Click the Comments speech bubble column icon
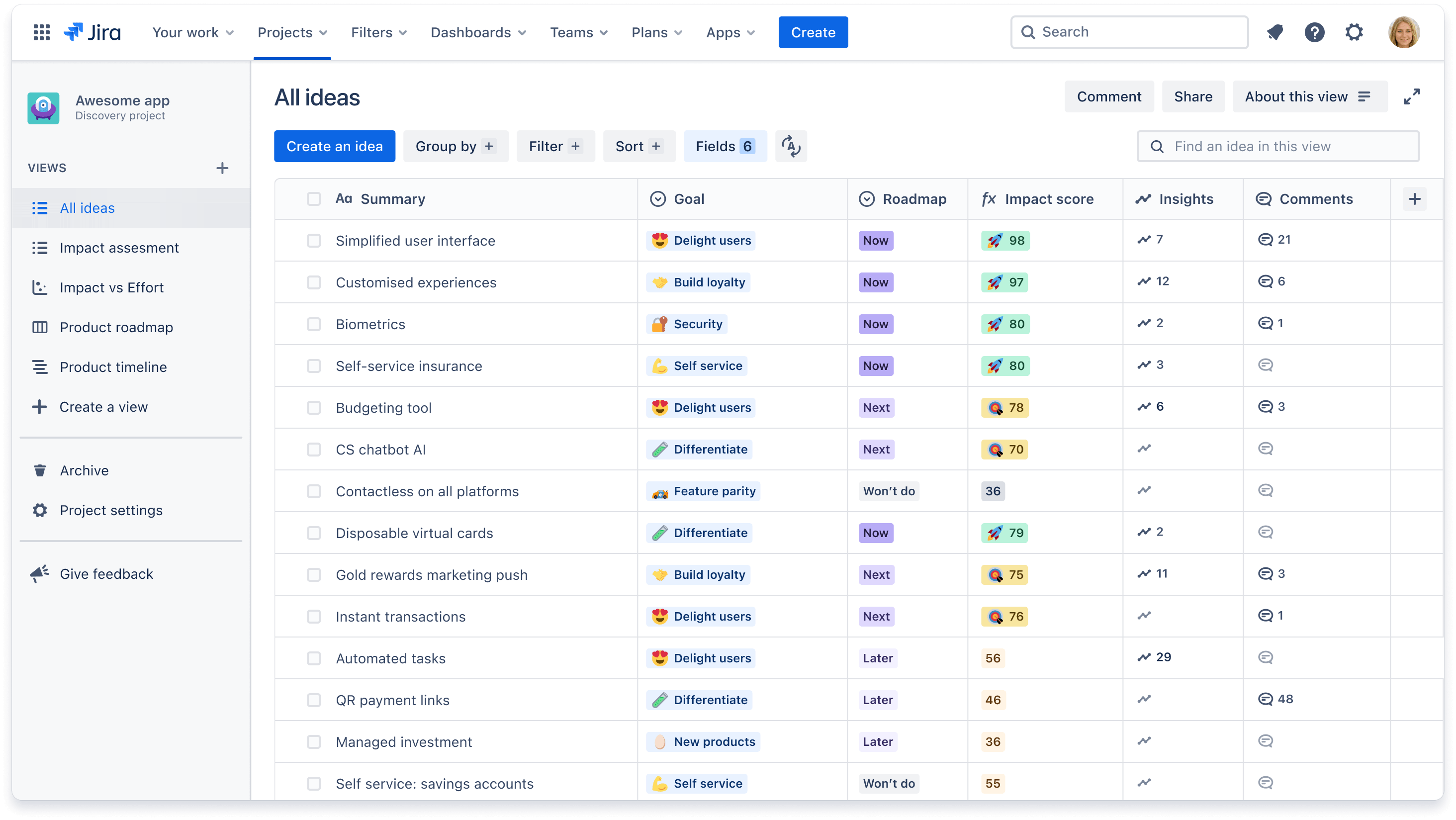Viewport: 1456px width, 820px height. [1264, 199]
